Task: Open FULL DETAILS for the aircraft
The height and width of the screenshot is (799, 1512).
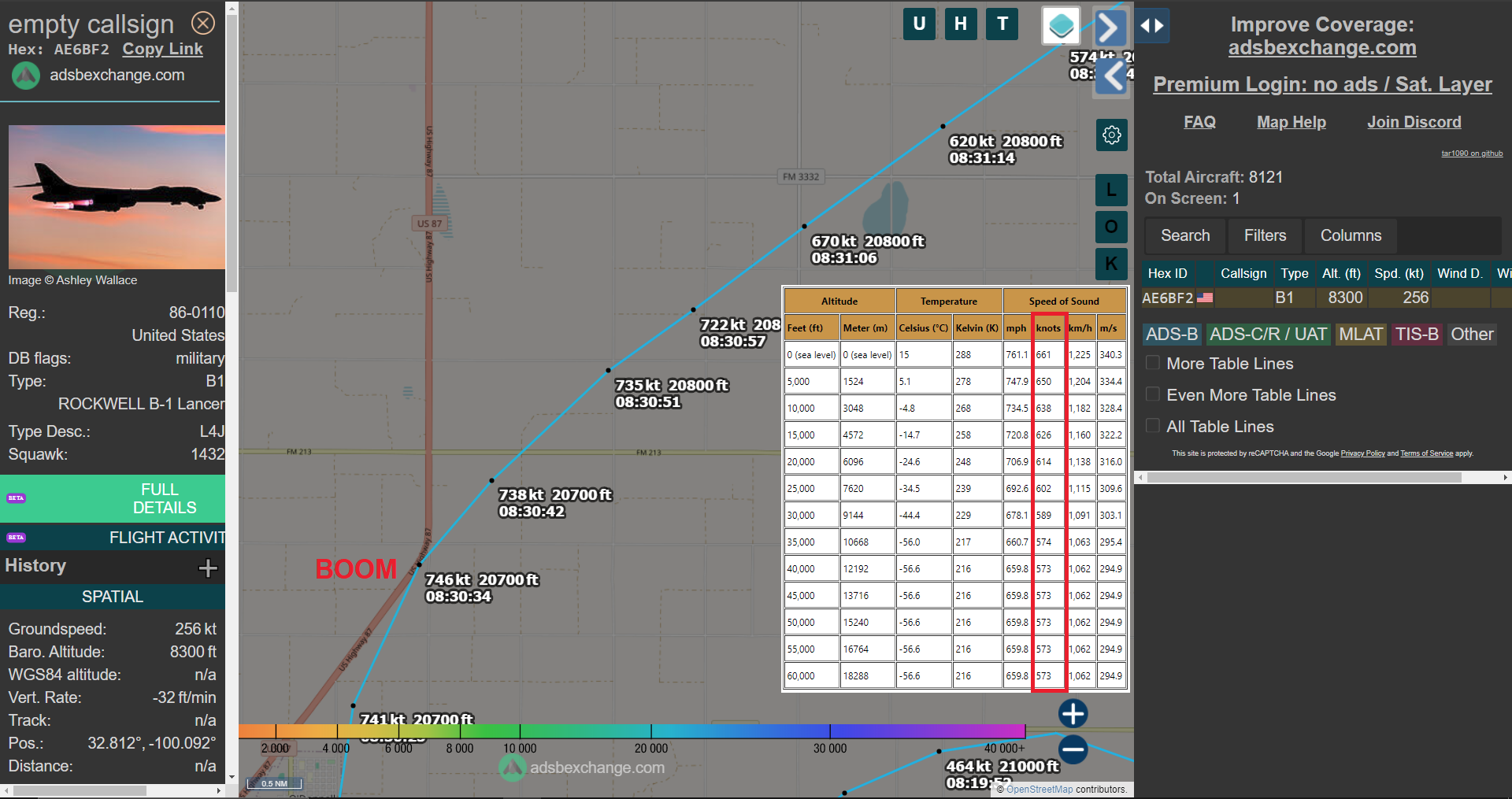Action: (x=113, y=498)
